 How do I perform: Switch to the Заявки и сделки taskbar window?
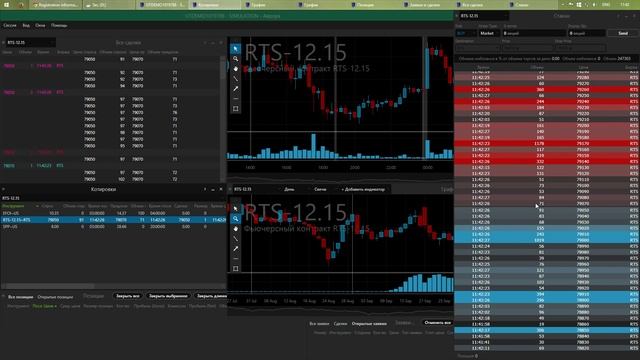point(427,5)
